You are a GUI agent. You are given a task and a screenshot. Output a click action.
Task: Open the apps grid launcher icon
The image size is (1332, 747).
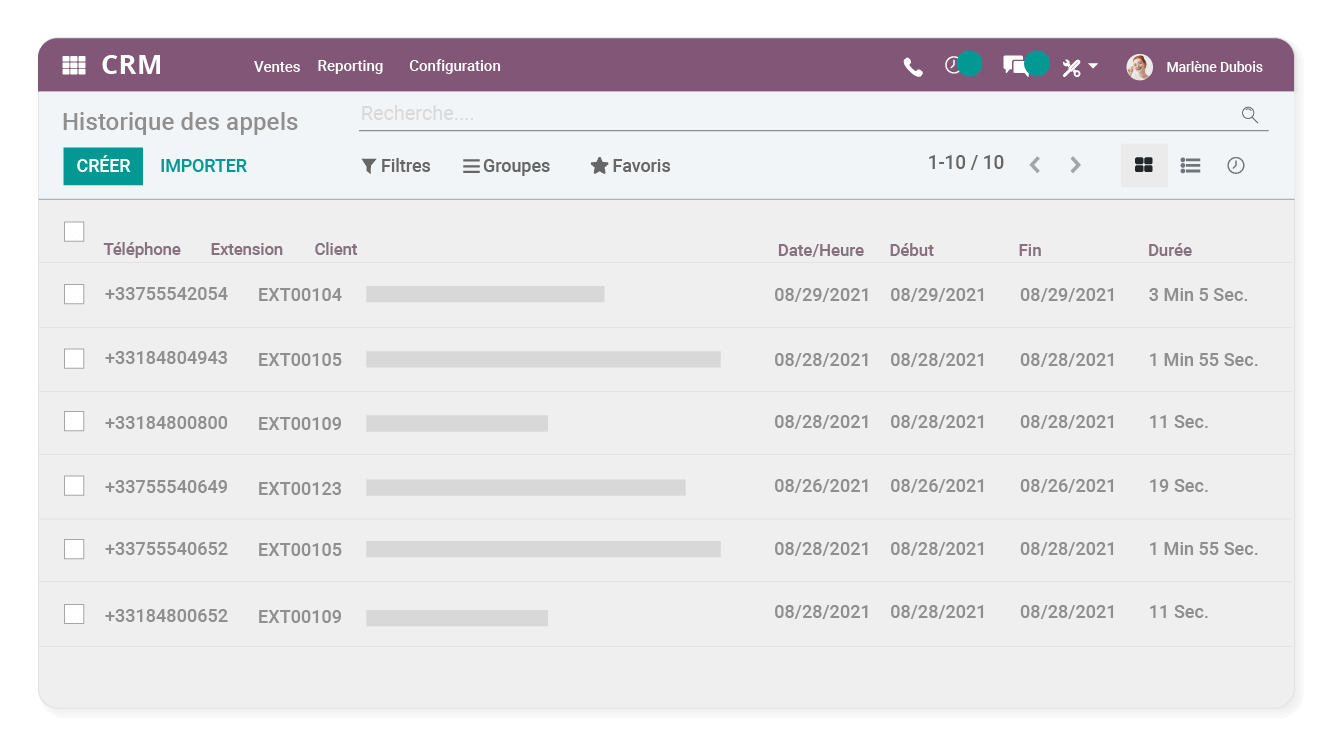pyautogui.click(x=73, y=65)
